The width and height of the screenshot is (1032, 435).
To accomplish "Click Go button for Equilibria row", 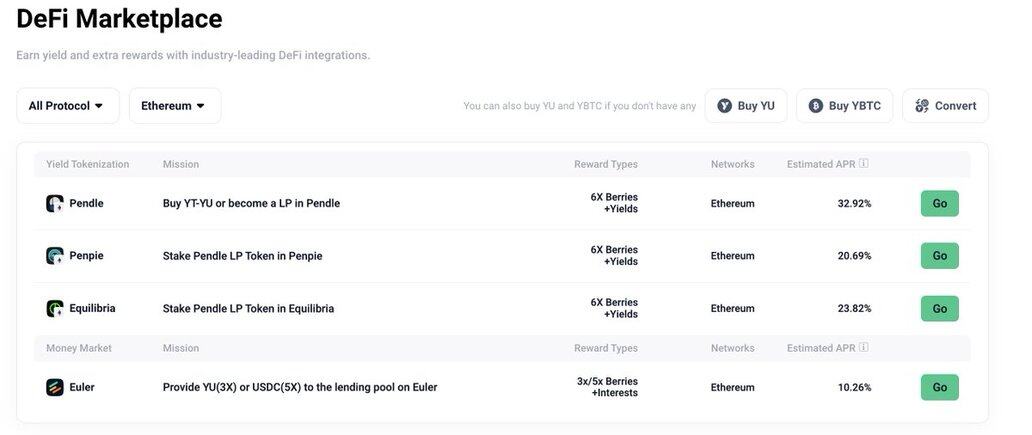I will coord(939,309).
